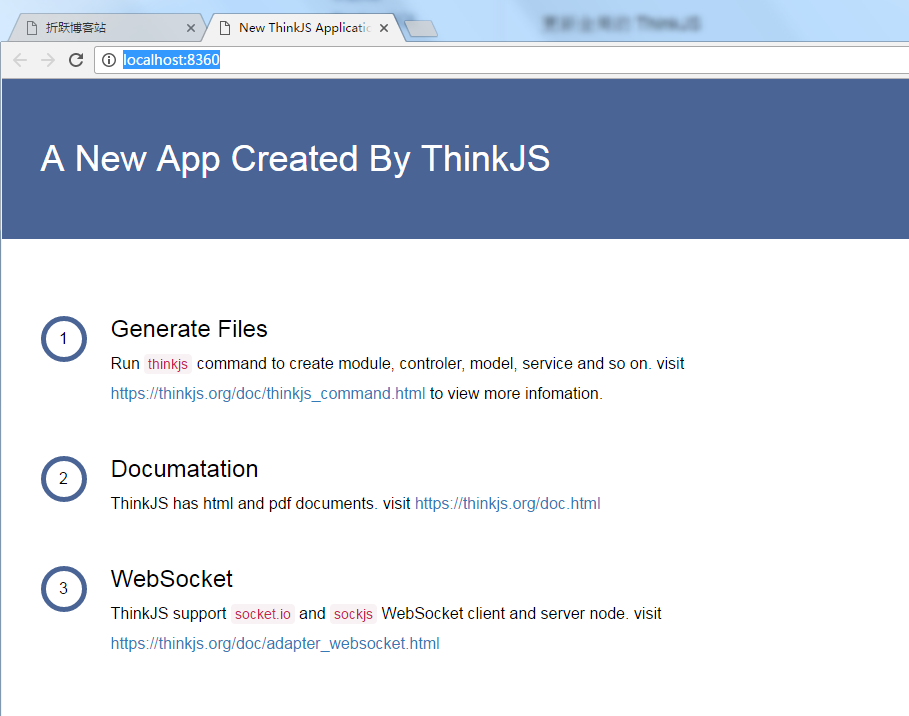Click page icon on New ThinkJS tab

point(225,28)
